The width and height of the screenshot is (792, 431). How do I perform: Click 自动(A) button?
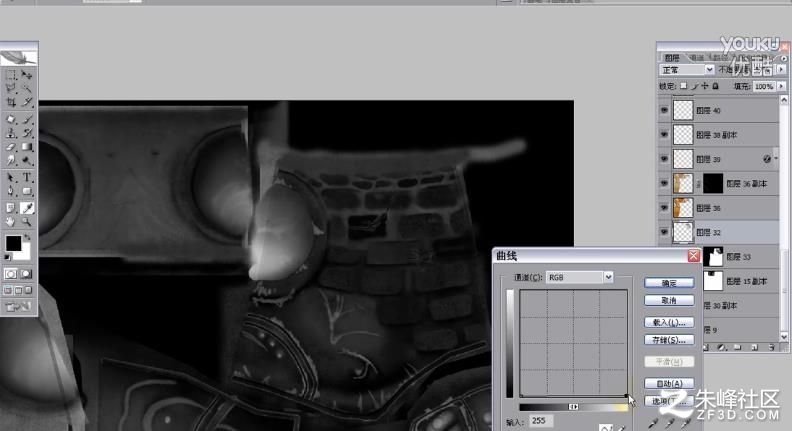[x=669, y=384]
